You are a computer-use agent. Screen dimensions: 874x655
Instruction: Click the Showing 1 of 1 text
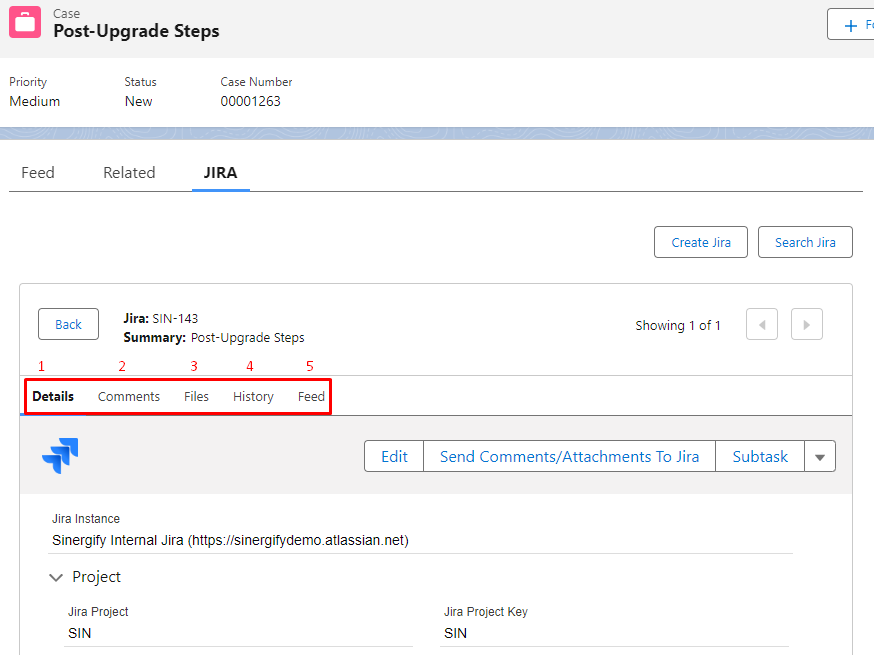click(x=678, y=326)
